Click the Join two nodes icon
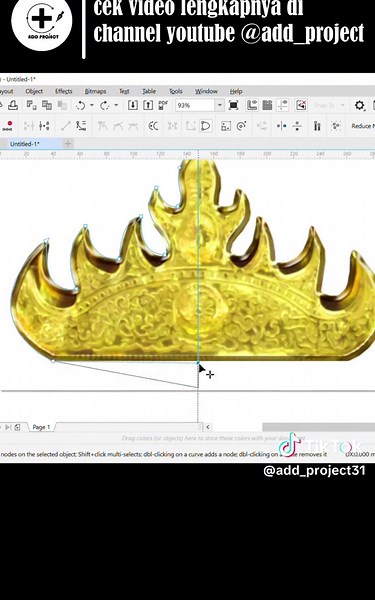Screen dimensions: 375x600 pyautogui.click(x=29, y=126)
